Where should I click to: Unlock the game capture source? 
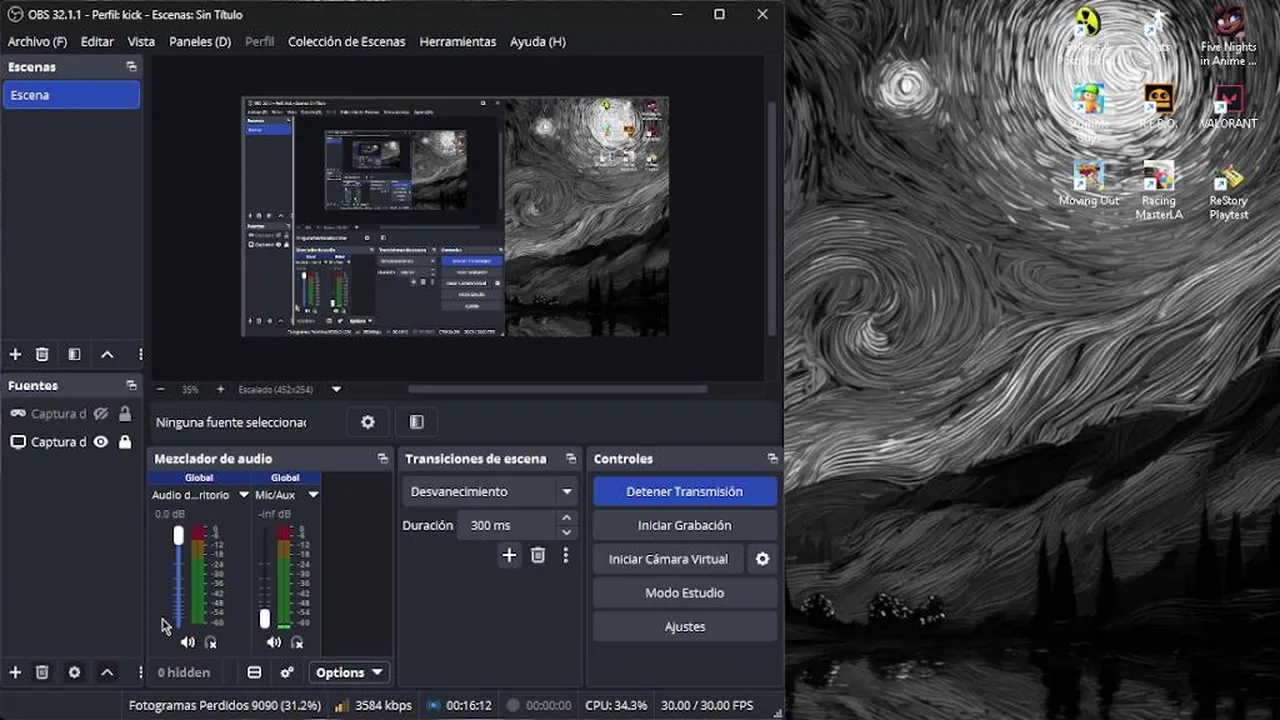tap(125, 413)
